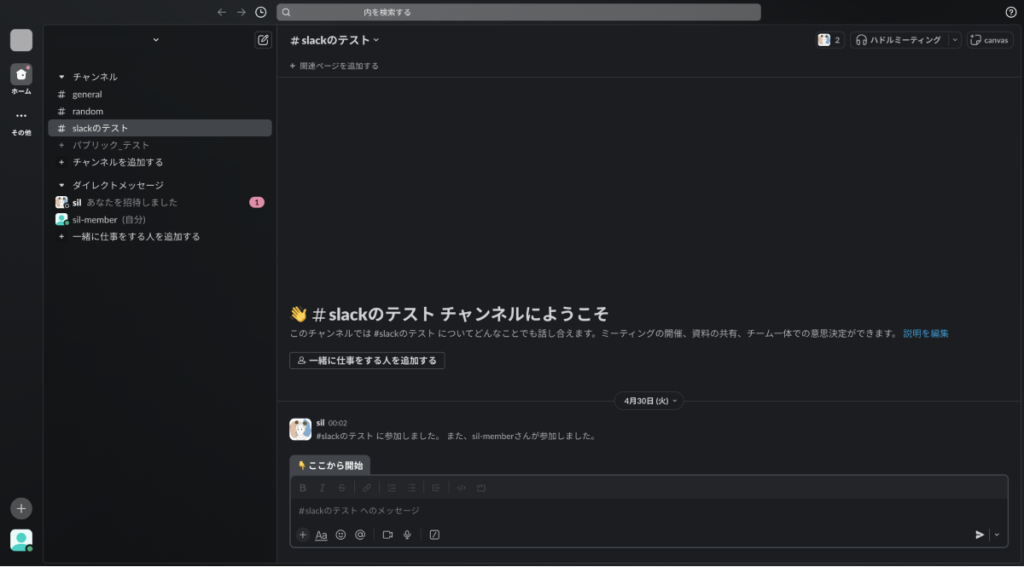Collapse the ダイレクトメッセージ section
The height and width of the screenshot is (567, 1024).
coord(62,185)
